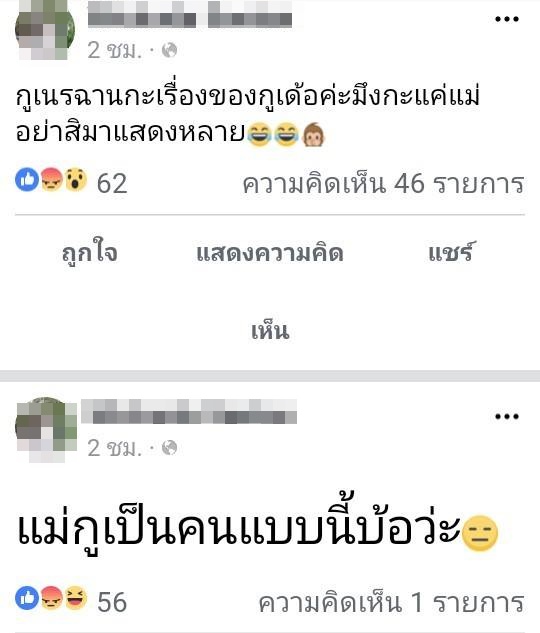Click angry reaction icon on first post
540x633 pixels.
pos(52,180)
